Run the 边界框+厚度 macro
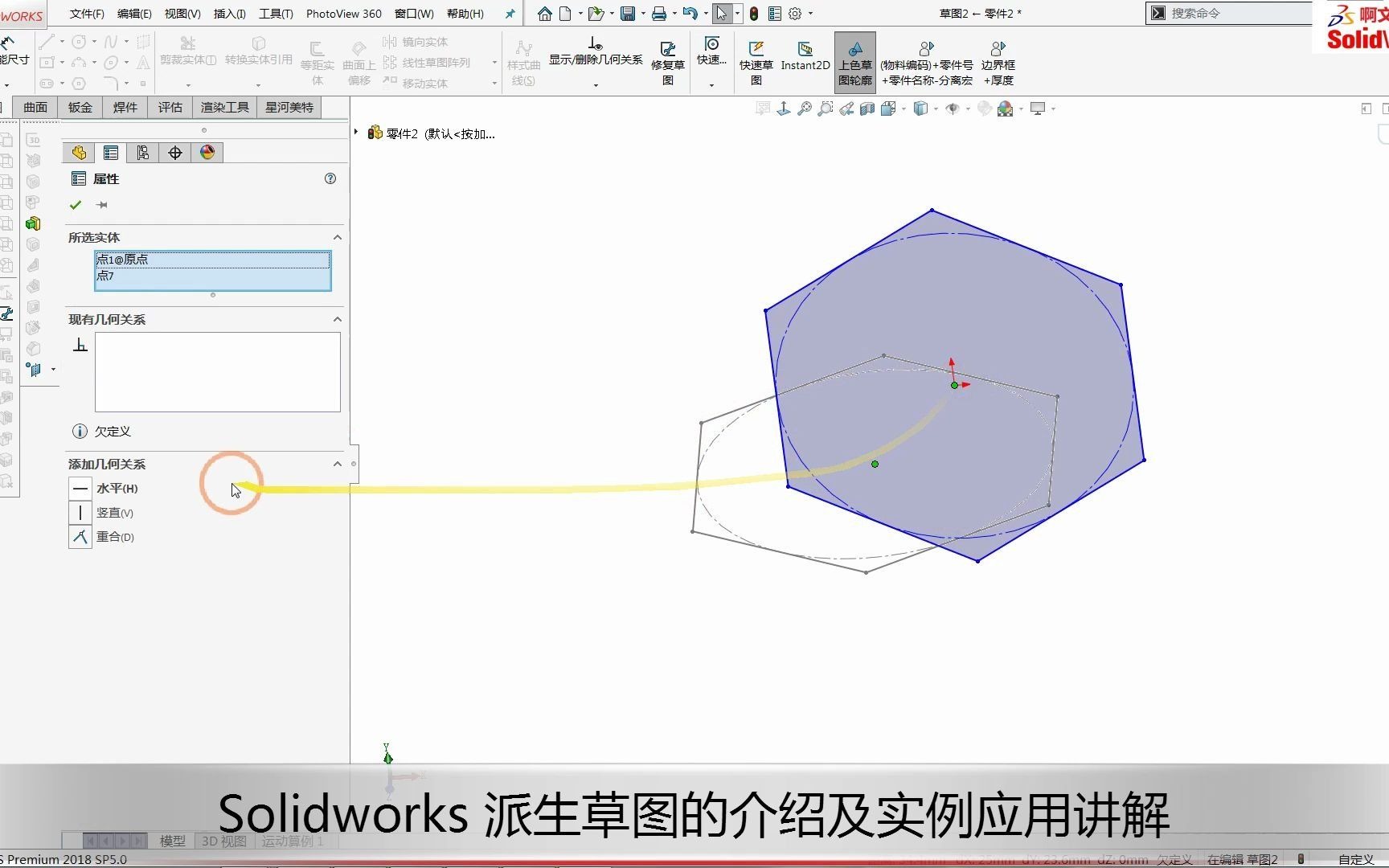 998,63
